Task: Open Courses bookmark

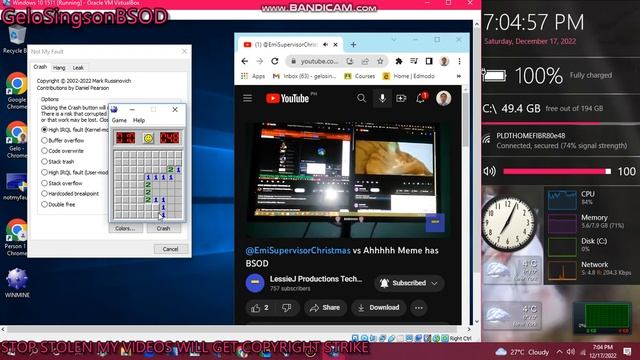Action: pos(360,76)
